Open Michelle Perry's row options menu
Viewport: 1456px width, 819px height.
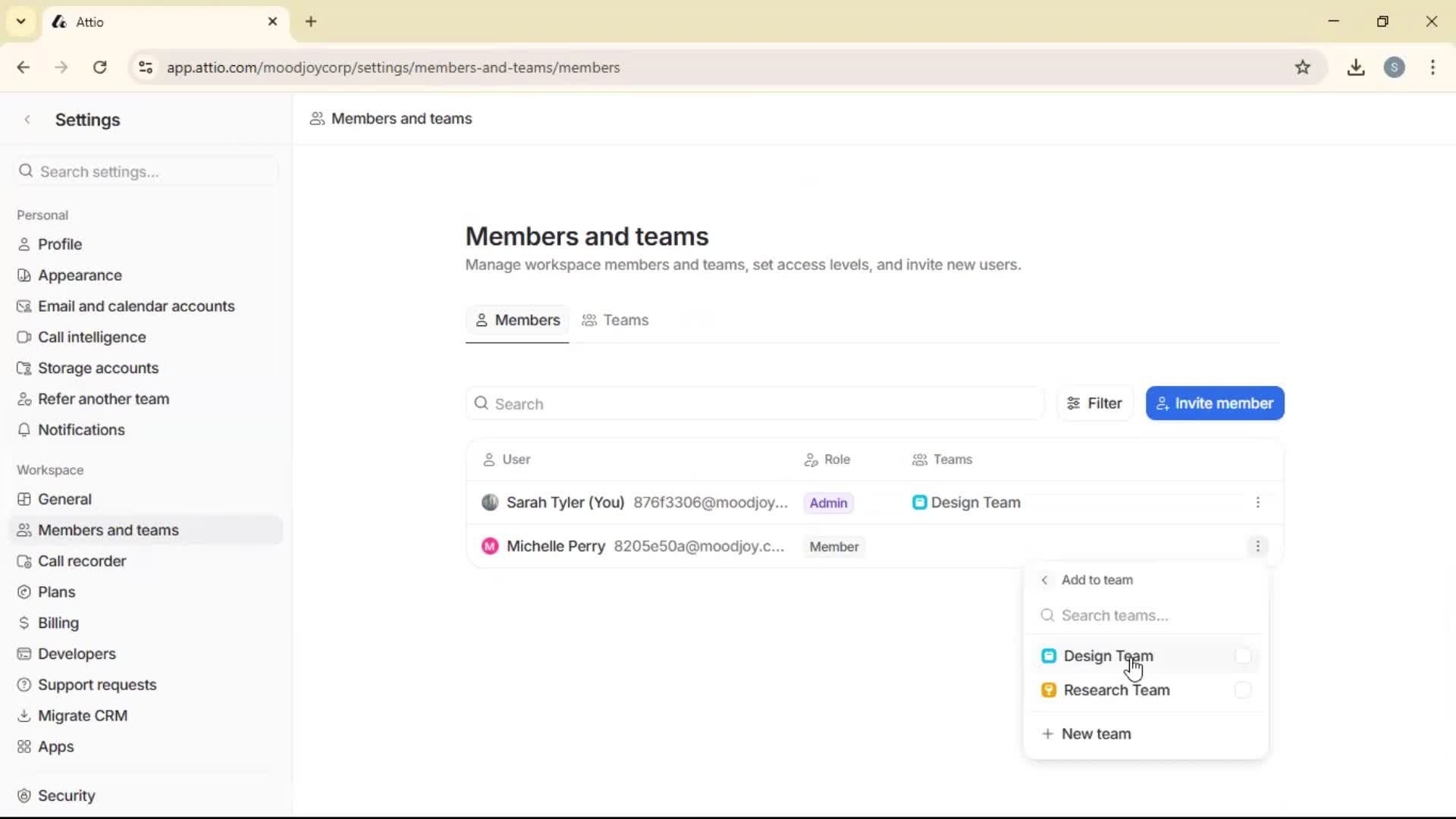1257,546
